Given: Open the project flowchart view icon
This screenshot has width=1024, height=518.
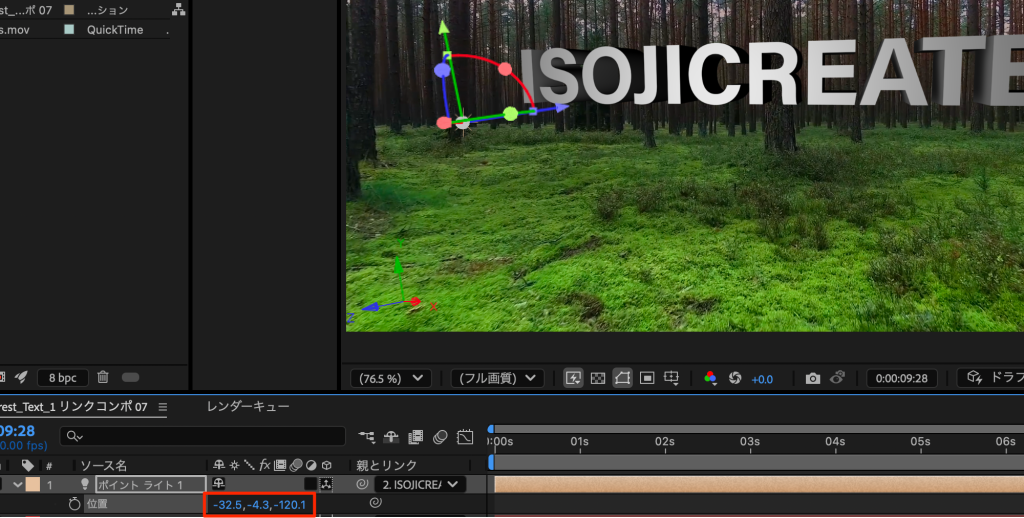Looking at the screenshot, I should tap(178, 10).
